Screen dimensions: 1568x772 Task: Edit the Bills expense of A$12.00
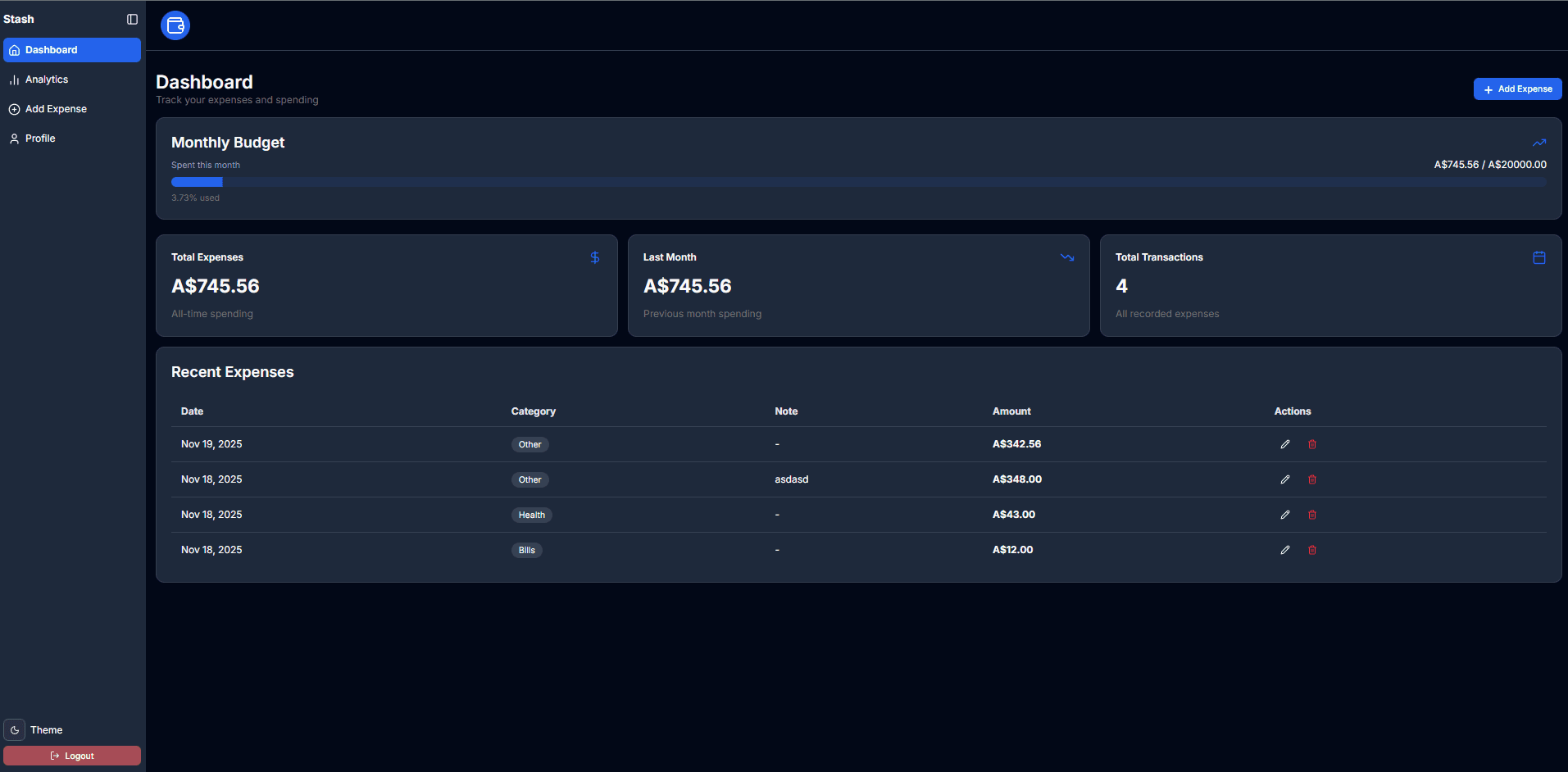pyautogui.click(x=1285, y=550)
